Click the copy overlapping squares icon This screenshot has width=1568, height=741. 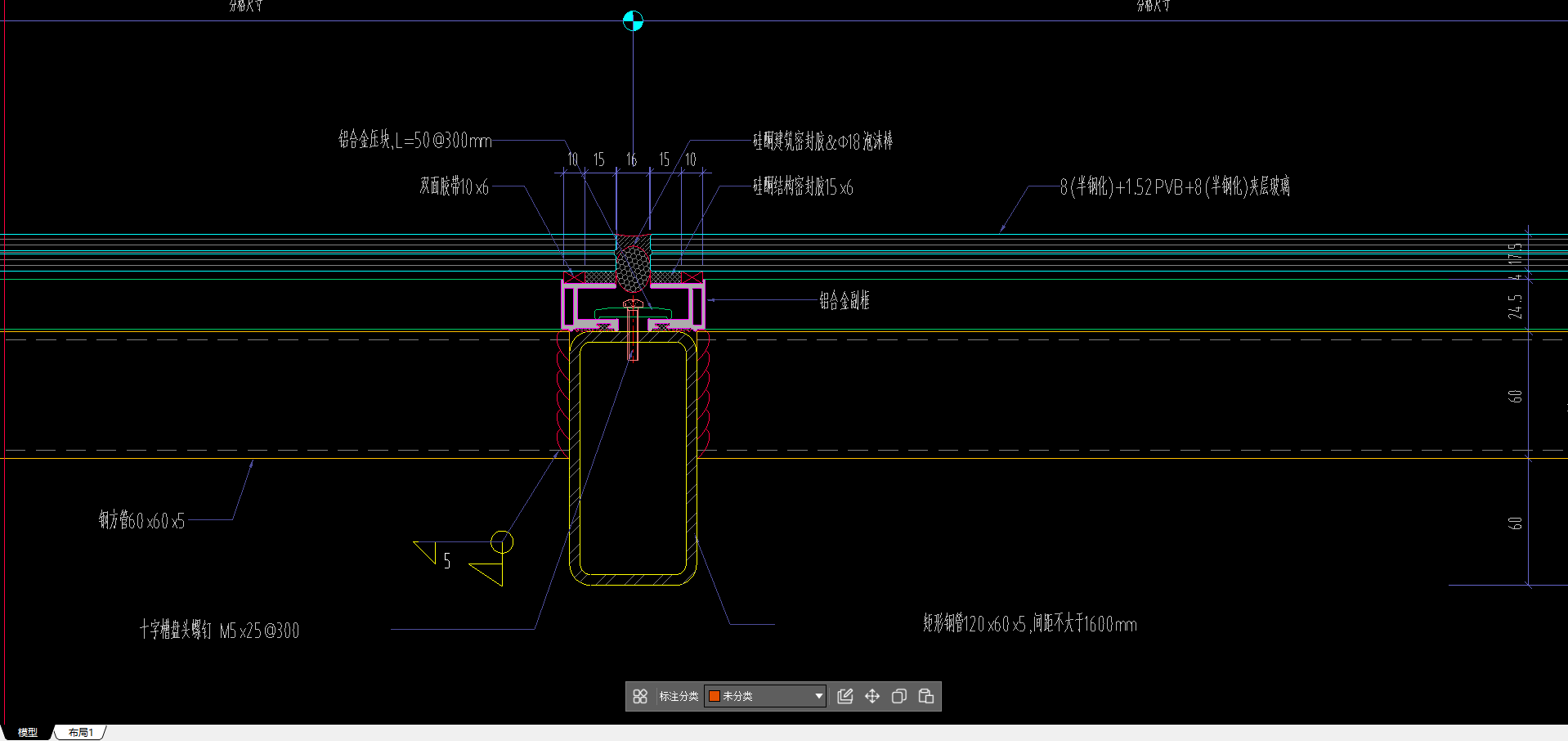point(899,696)
